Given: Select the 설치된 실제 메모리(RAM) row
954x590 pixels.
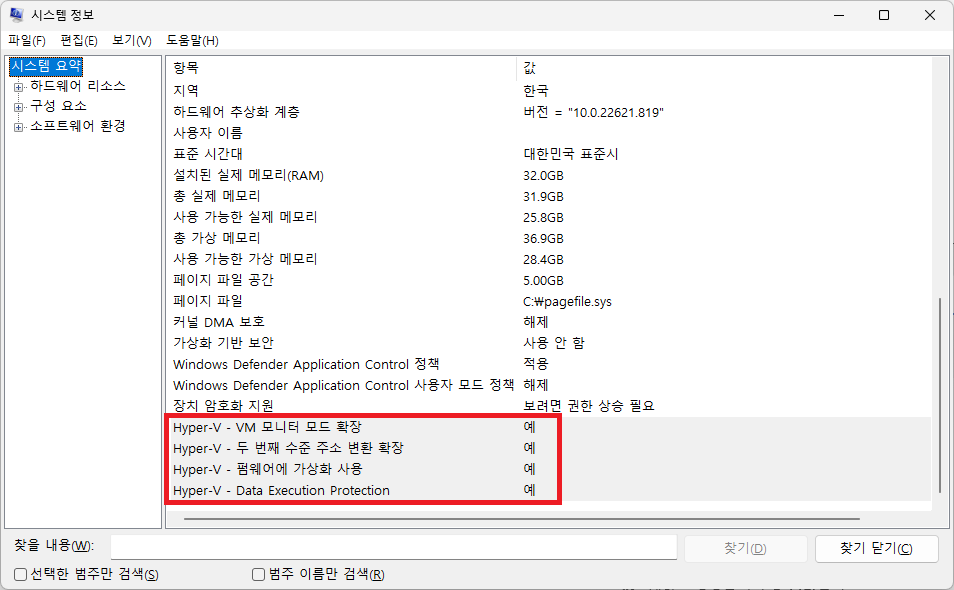Looking at the screenshot, I should tap(548, 175).
